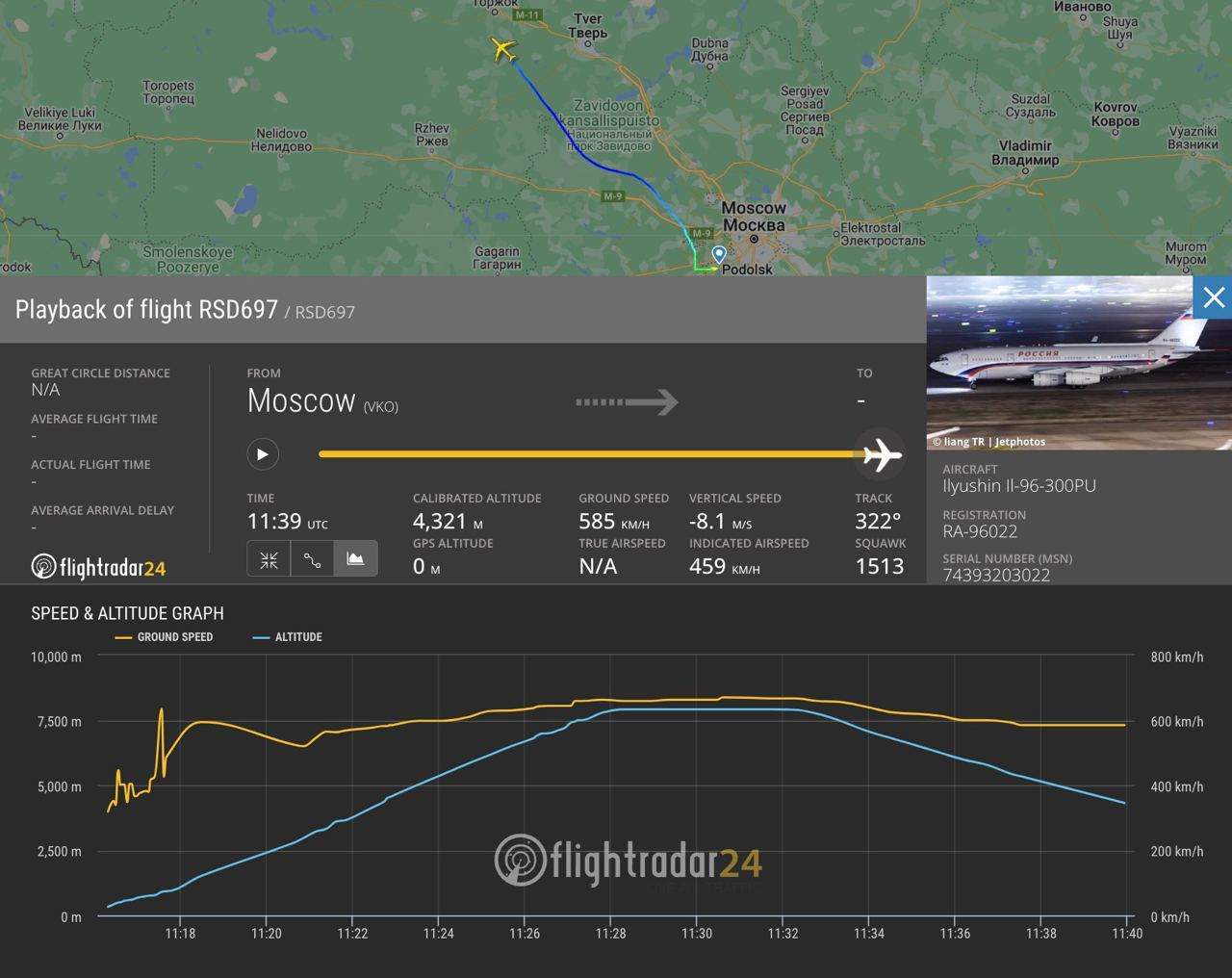
Task: Toggle the flight route path icon
Action: 312,559
